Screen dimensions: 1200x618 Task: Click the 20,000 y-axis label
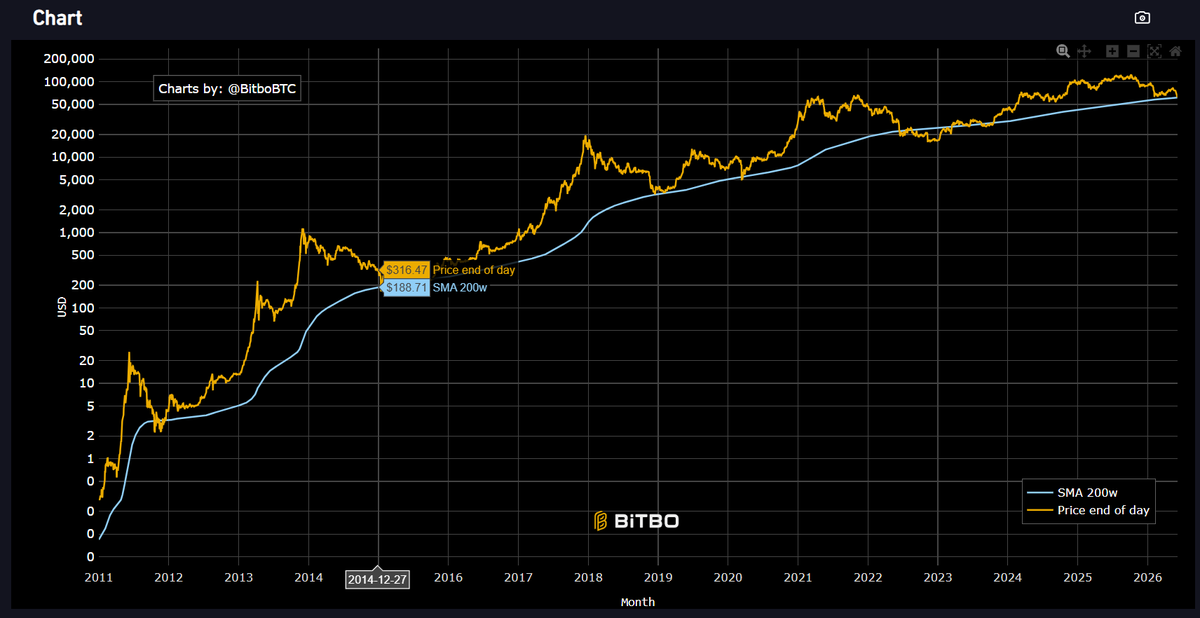point(73,134)
